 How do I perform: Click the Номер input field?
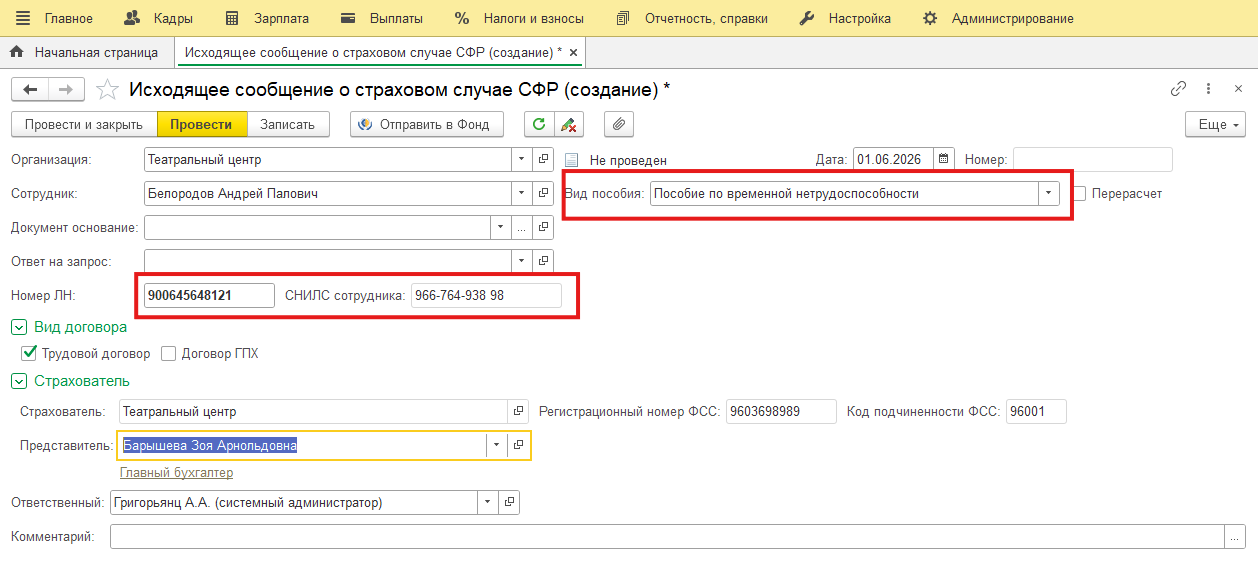click(x=1093, y=159)
